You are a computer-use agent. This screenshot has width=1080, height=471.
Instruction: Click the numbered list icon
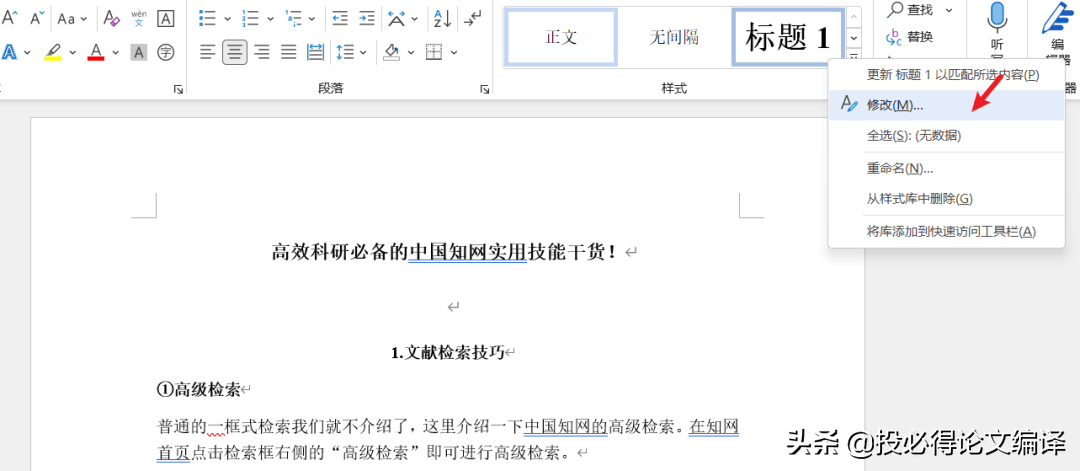click(x=251, y=19)
